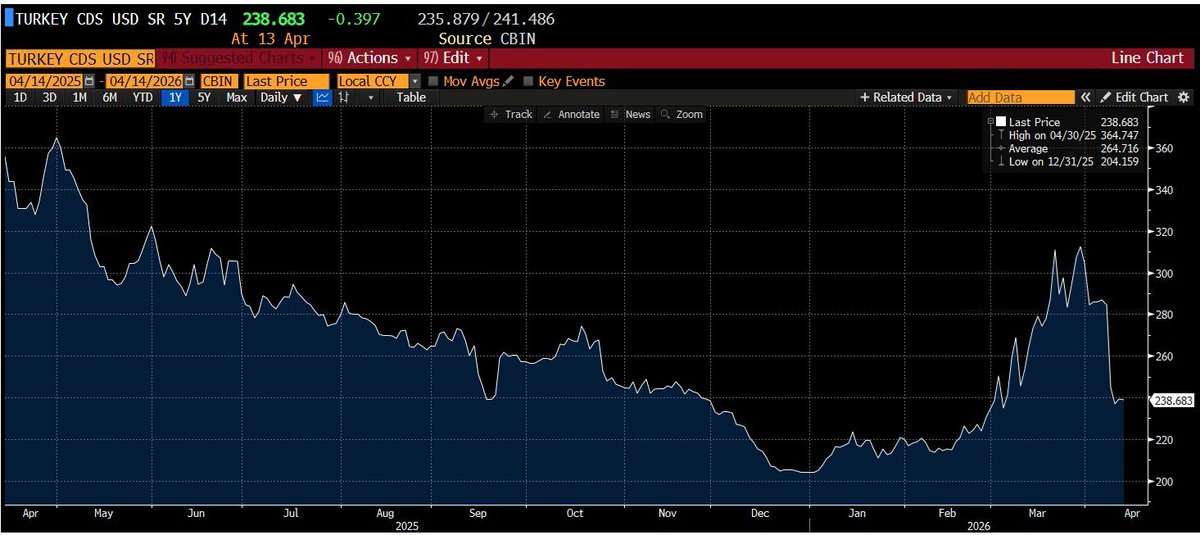Select the 1D time range
This screenshot has height=535, width=1200.
pos(20,97)
